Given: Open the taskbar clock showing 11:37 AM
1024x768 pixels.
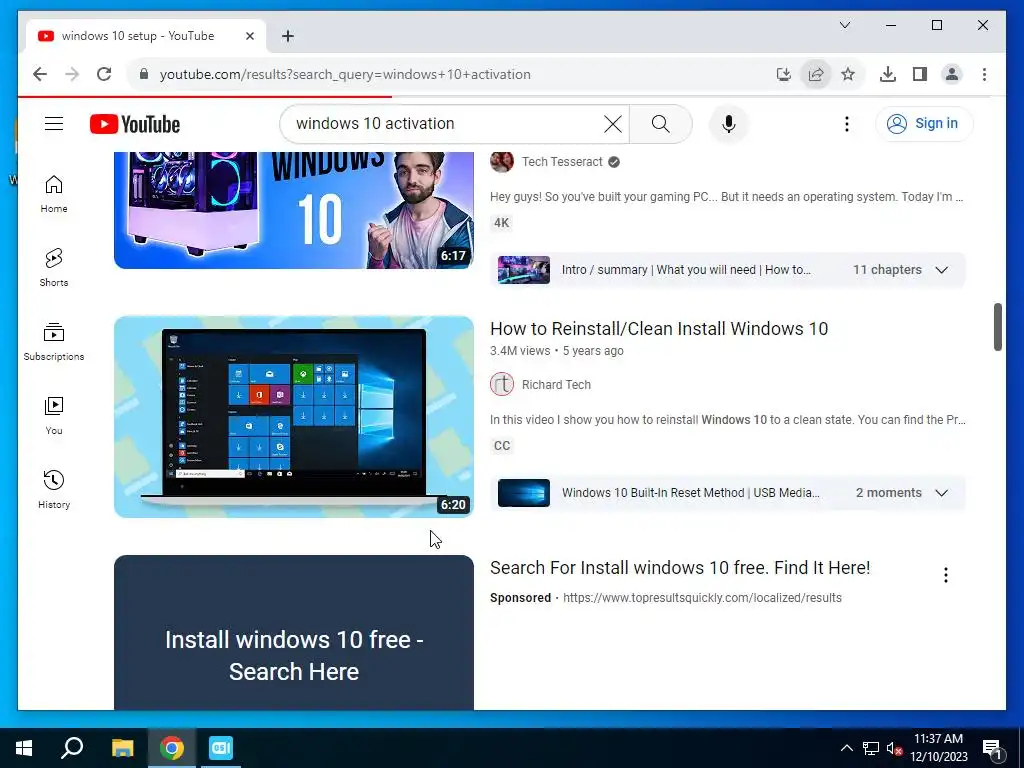Looking at the screenshot, I should click(938, 748).
